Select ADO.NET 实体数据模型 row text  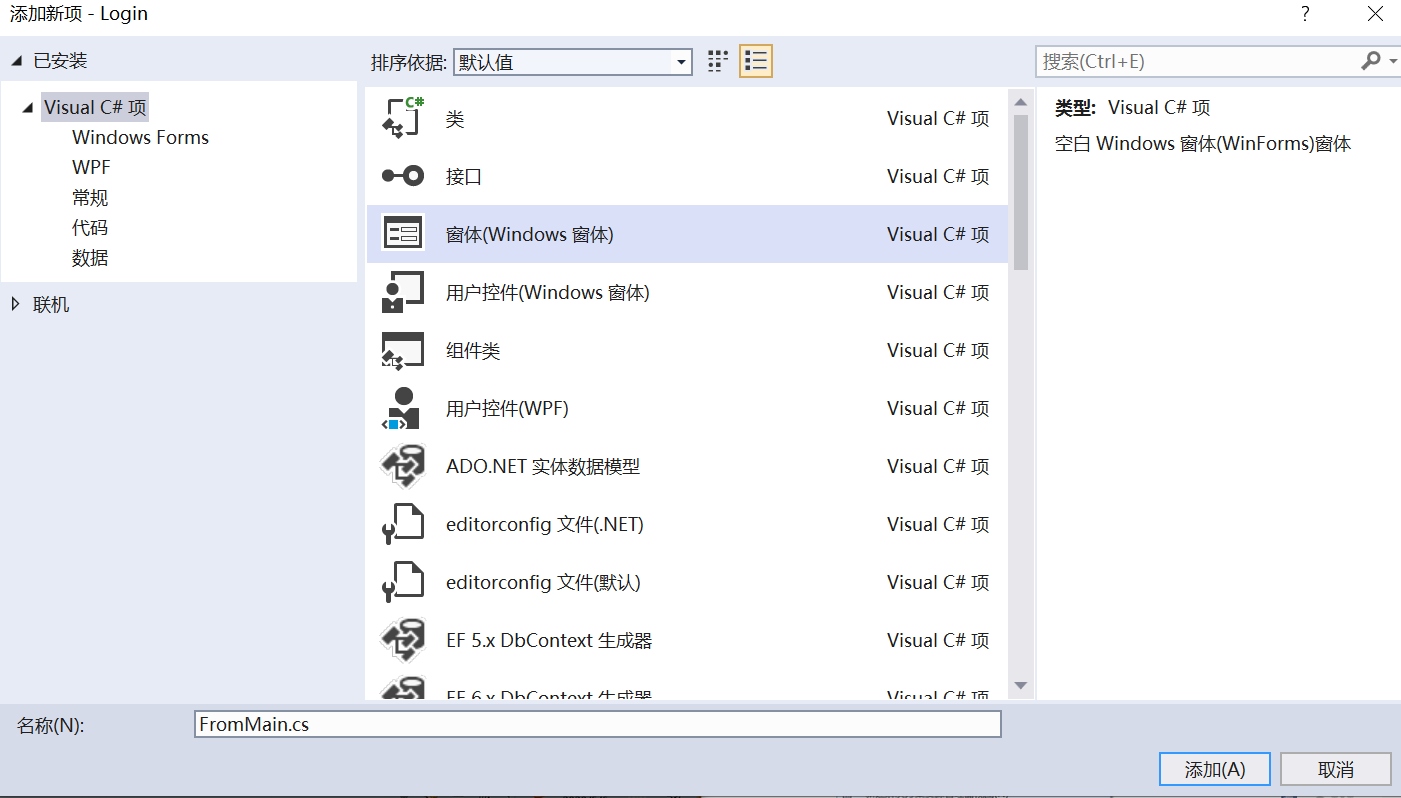click(543, 467)
